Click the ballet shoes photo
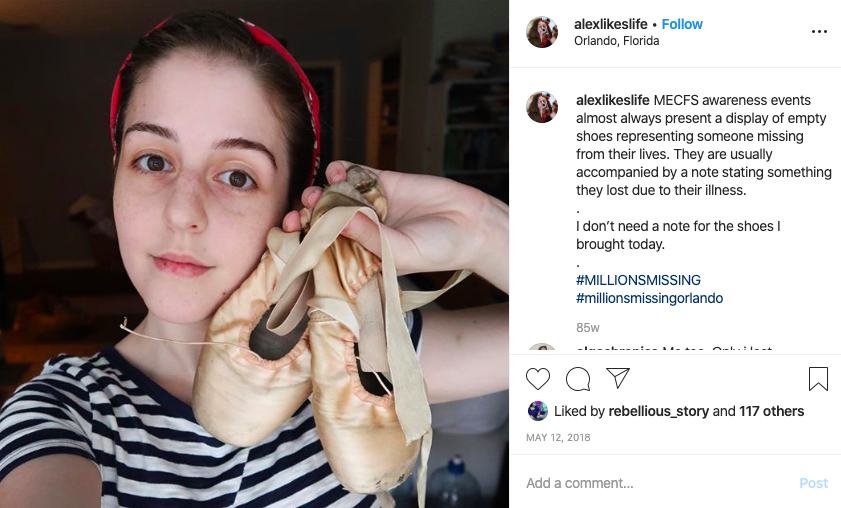Screen dimensions: 841x508 coord(254,254)
